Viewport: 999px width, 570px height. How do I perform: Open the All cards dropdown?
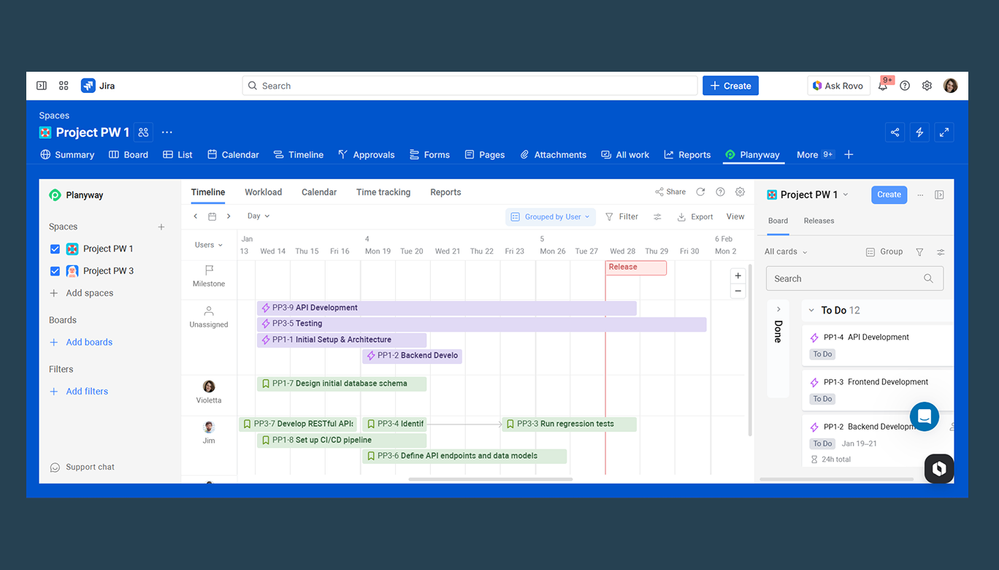point(786,252)
